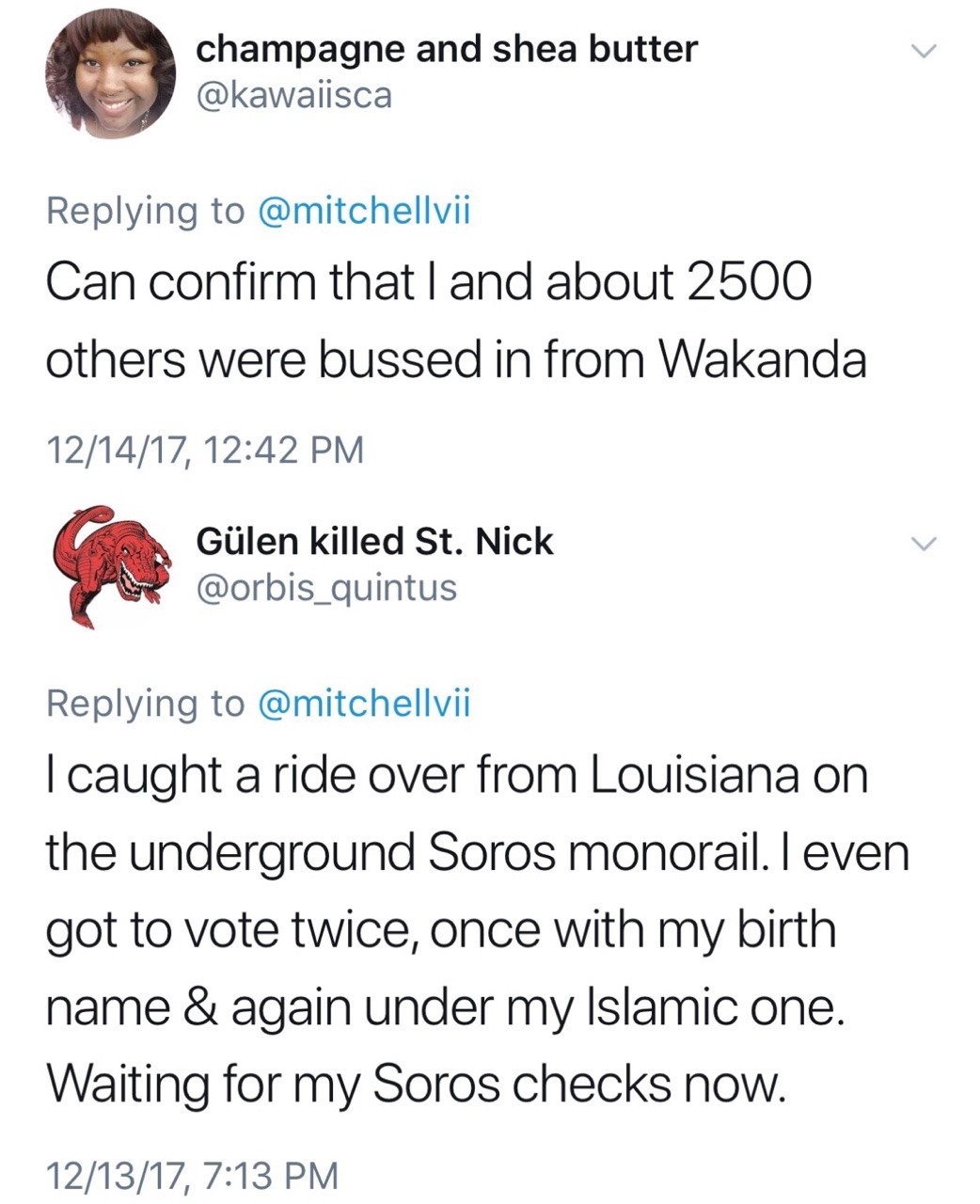Screen dimensions: 980x1204
Task: Open champagne and shea butter's profile photo
Action: (111, 74)
